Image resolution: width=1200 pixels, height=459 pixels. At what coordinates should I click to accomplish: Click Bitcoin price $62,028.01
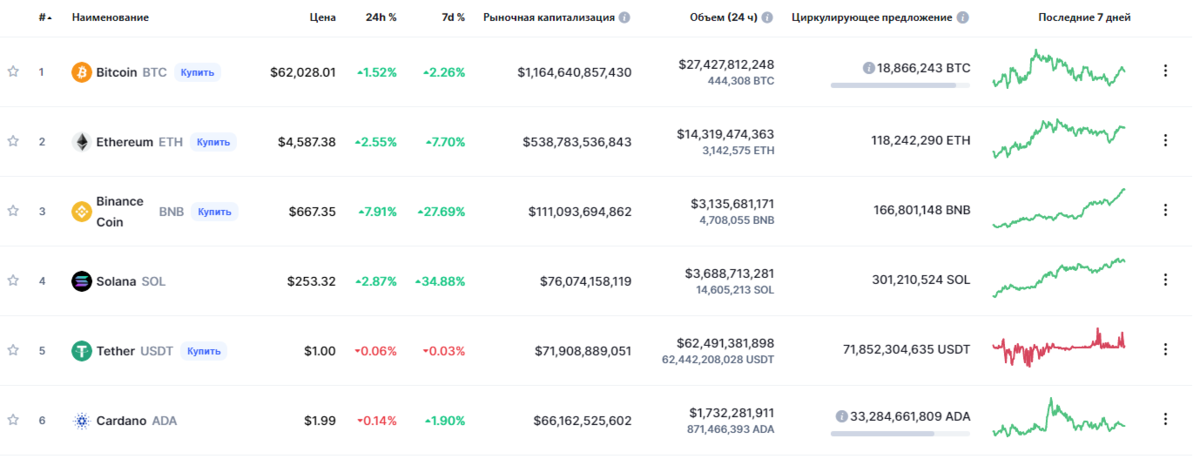tap(303, 72)
